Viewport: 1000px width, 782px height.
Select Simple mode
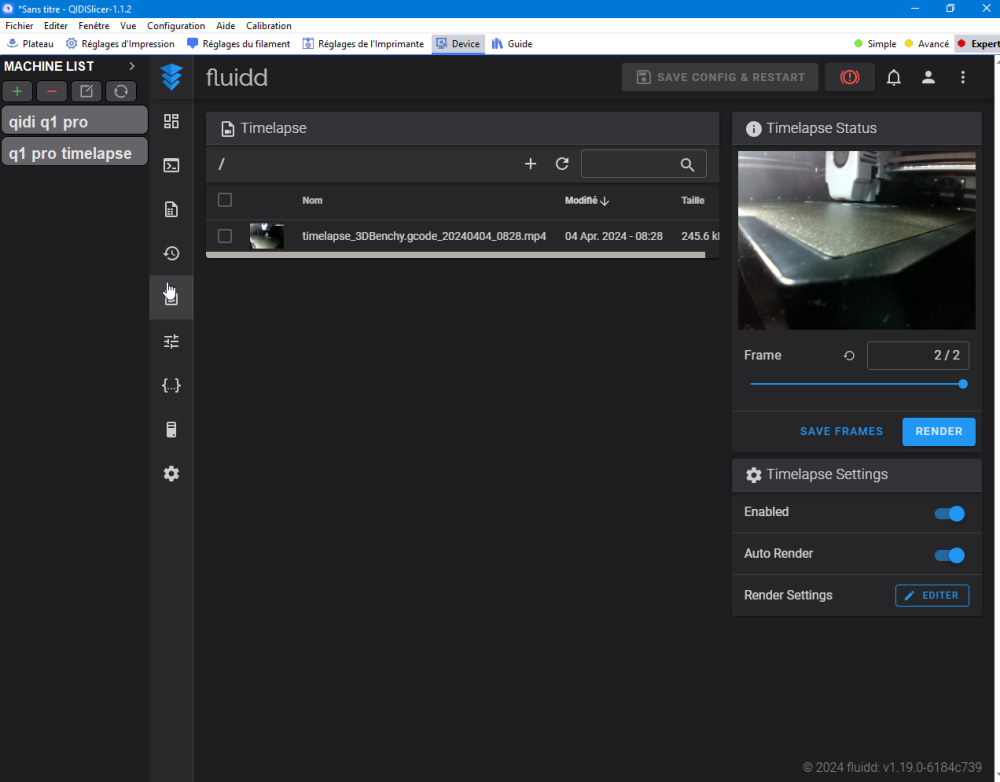pyautogui.click(x=875, y=43)
